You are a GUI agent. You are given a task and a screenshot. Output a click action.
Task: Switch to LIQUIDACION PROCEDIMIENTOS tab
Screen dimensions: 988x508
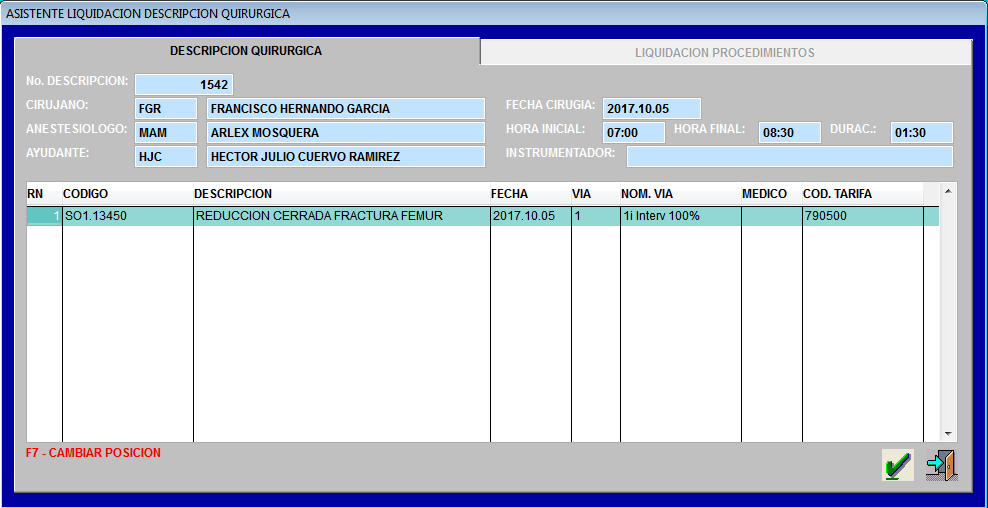(725, 52)
